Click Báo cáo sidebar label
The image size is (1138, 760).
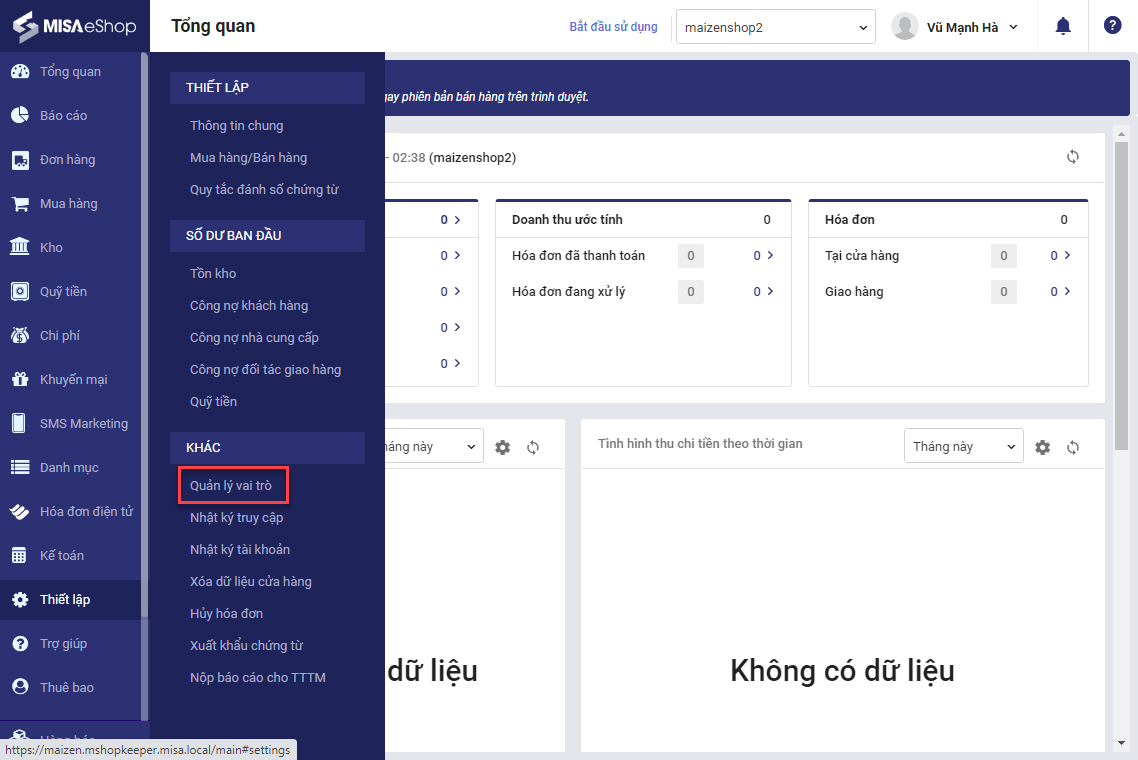click(x=63, y=115)
